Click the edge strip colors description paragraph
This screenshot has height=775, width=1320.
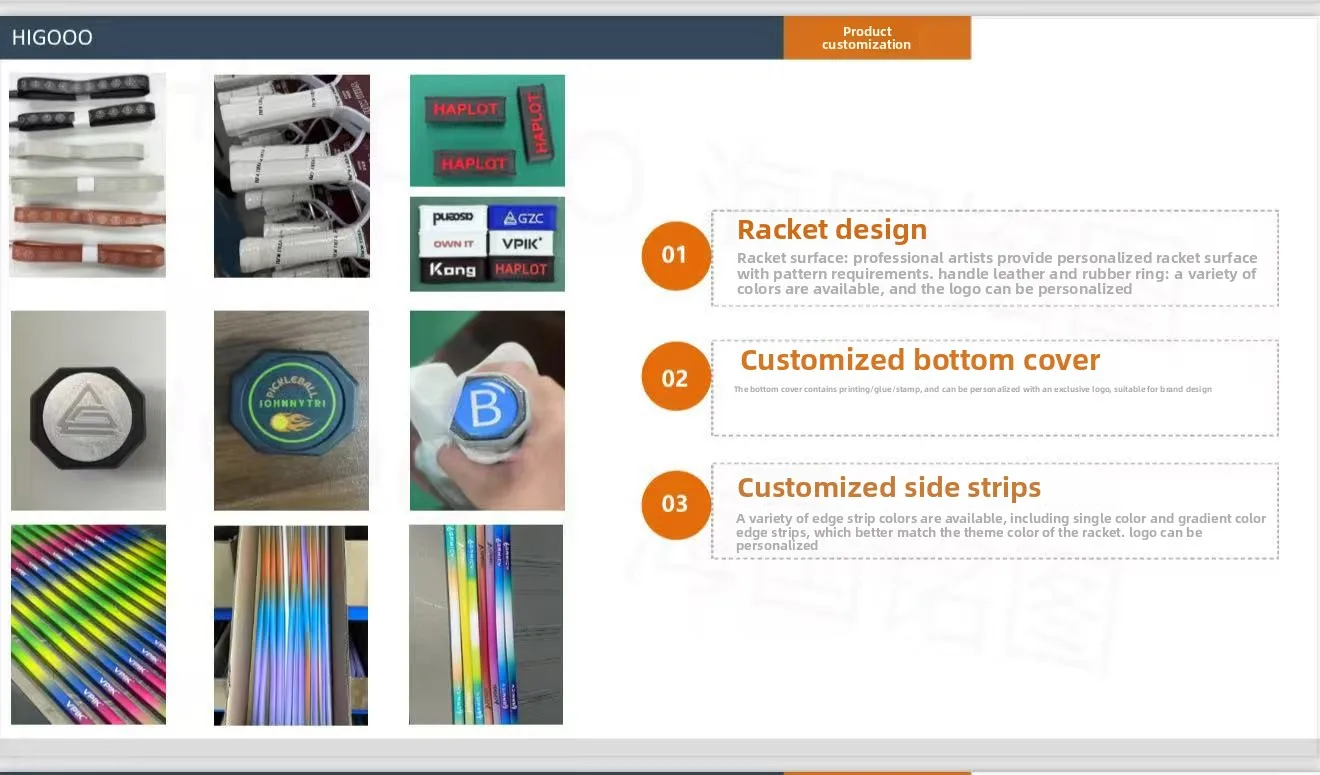[1001, 532]
